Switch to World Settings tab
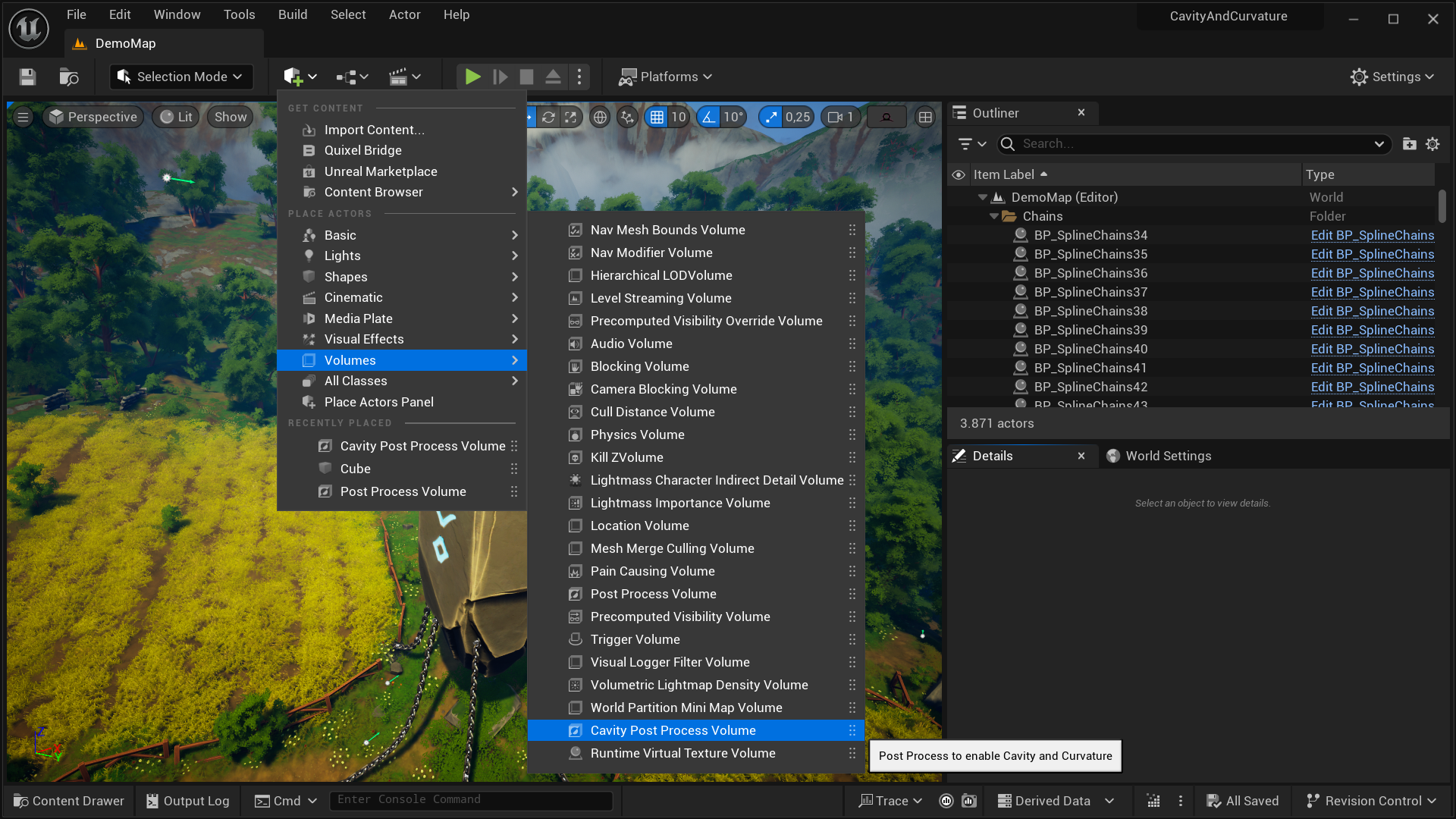 coord(1159,456)
